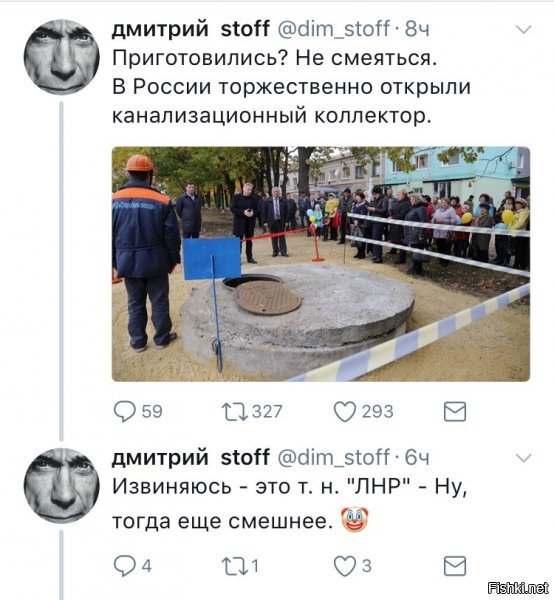This screenshot has width=554, height=600.
Task: Open the attached sewer ceremony photo
Action: (x=321, y=264)
